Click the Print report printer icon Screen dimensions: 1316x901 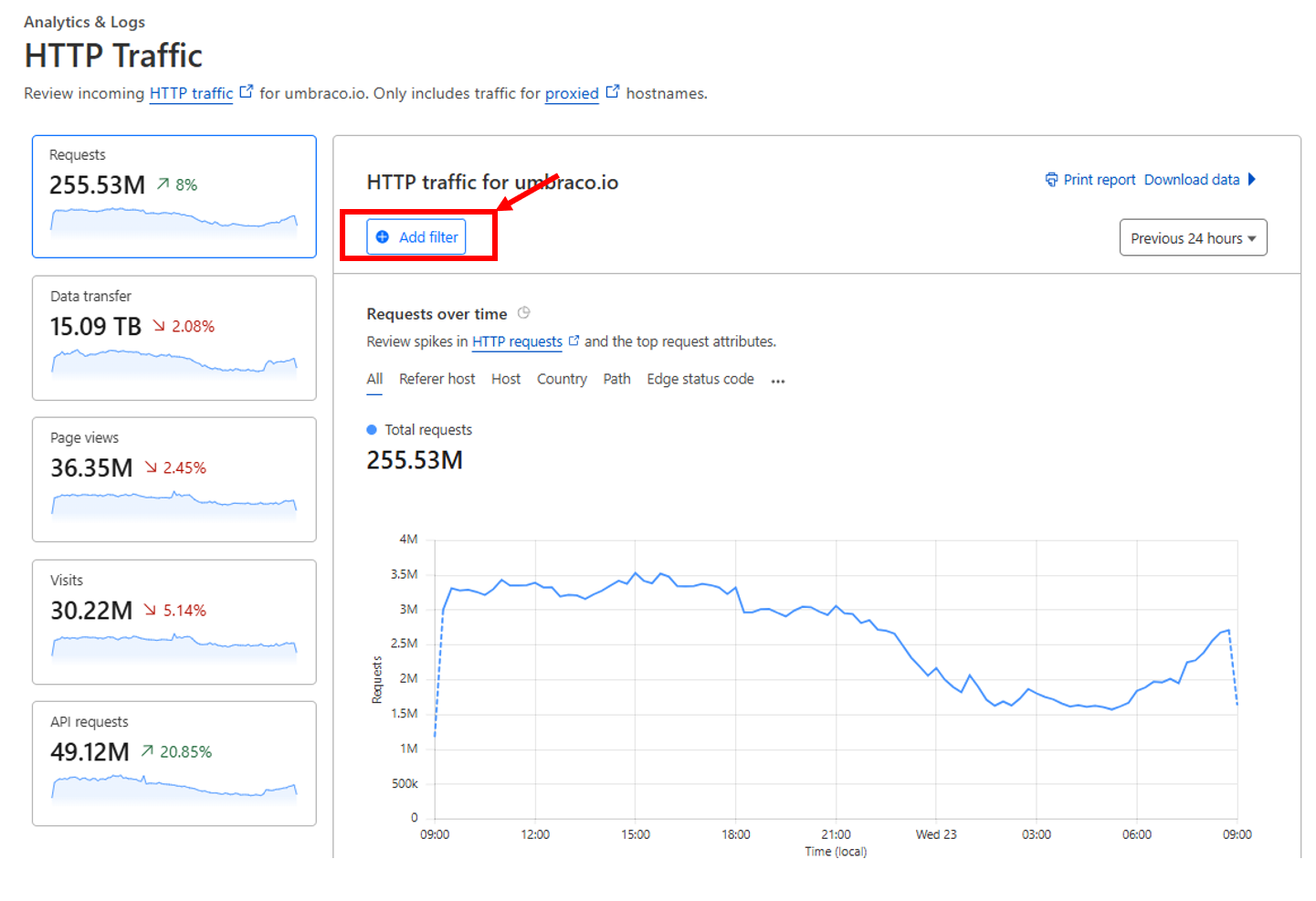point(1051,180)
